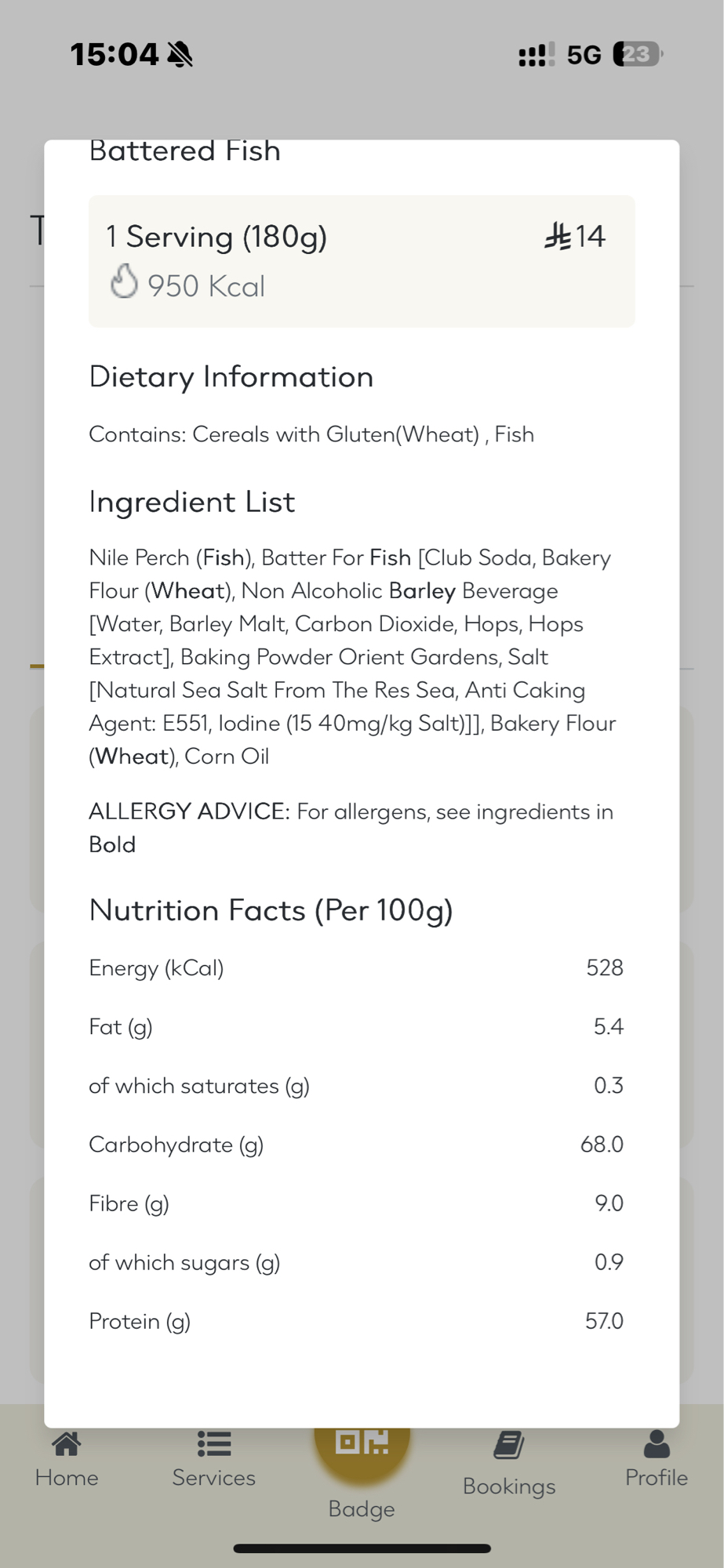Screen dimensions: 724x1568
Task: Tap the silent mode bell icon
Action: [180, 55]
